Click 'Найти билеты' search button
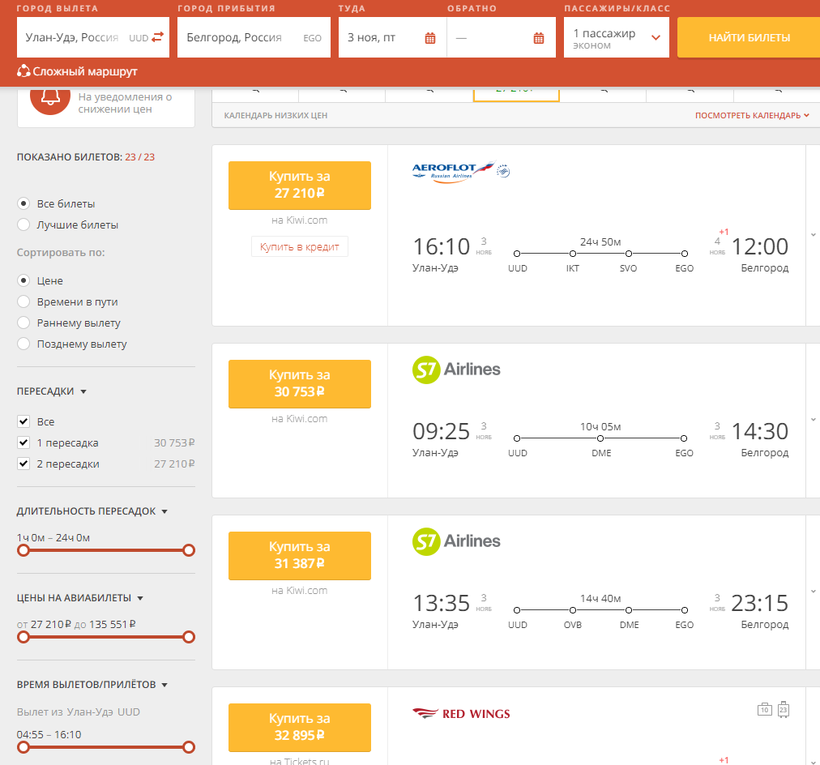 pyautogui.click(x=749, y=38)
